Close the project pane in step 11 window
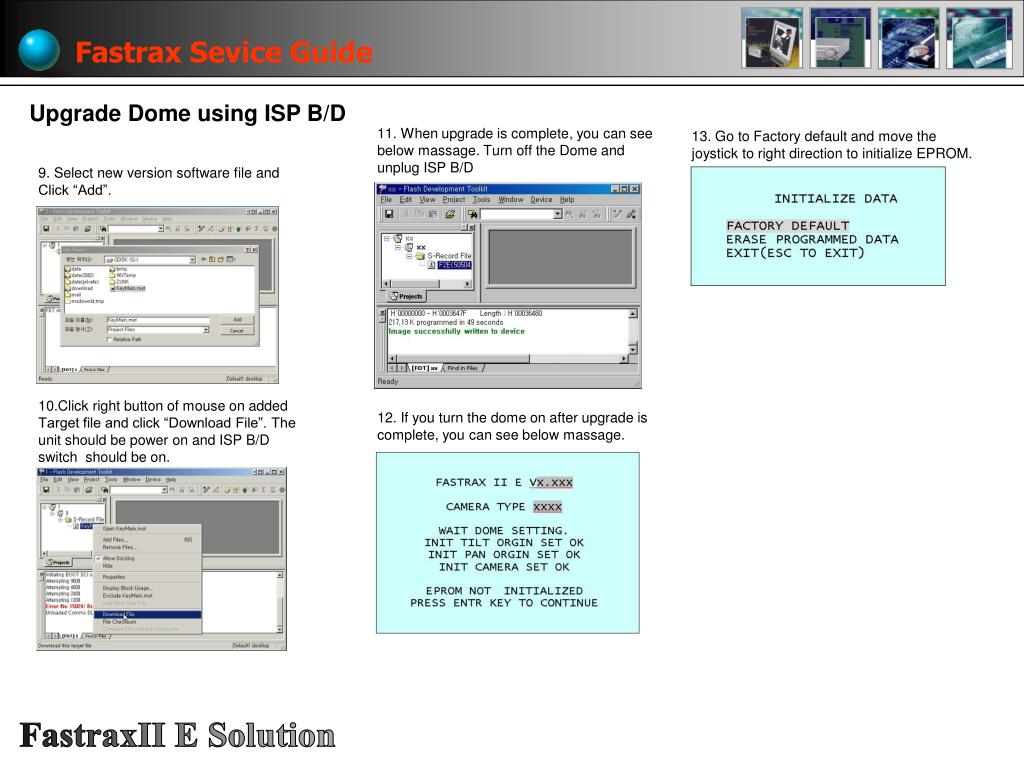 point(472,227)
